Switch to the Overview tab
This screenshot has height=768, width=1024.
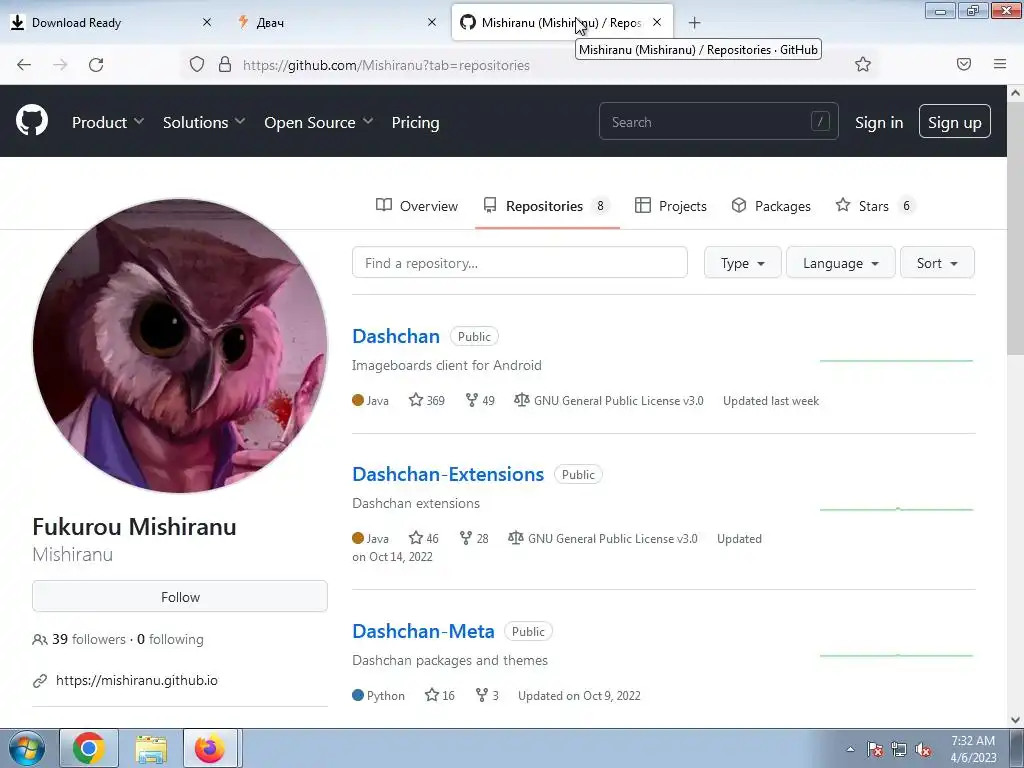pyautogui.click(x=417, y=206)
